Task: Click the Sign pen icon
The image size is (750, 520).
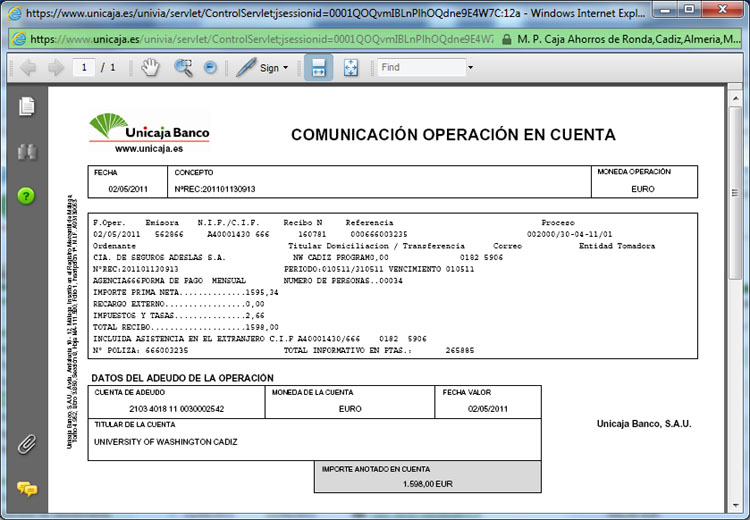Action: 246,67
